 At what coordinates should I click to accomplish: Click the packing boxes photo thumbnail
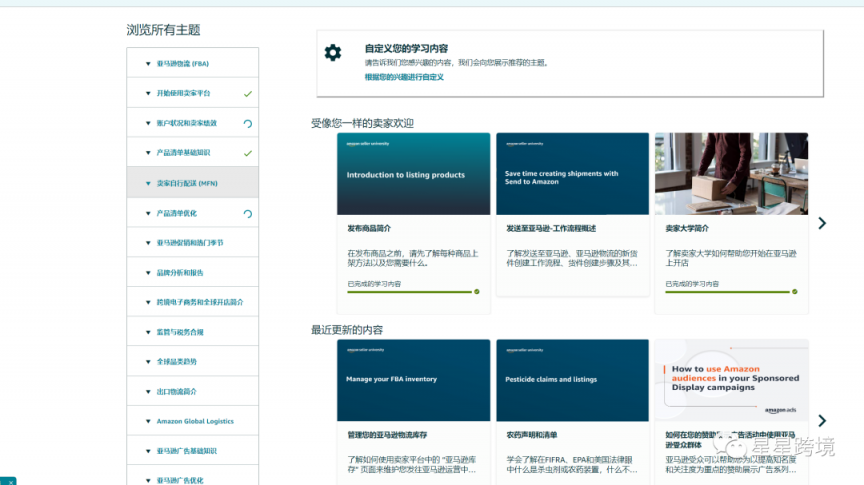coord(731,174)
